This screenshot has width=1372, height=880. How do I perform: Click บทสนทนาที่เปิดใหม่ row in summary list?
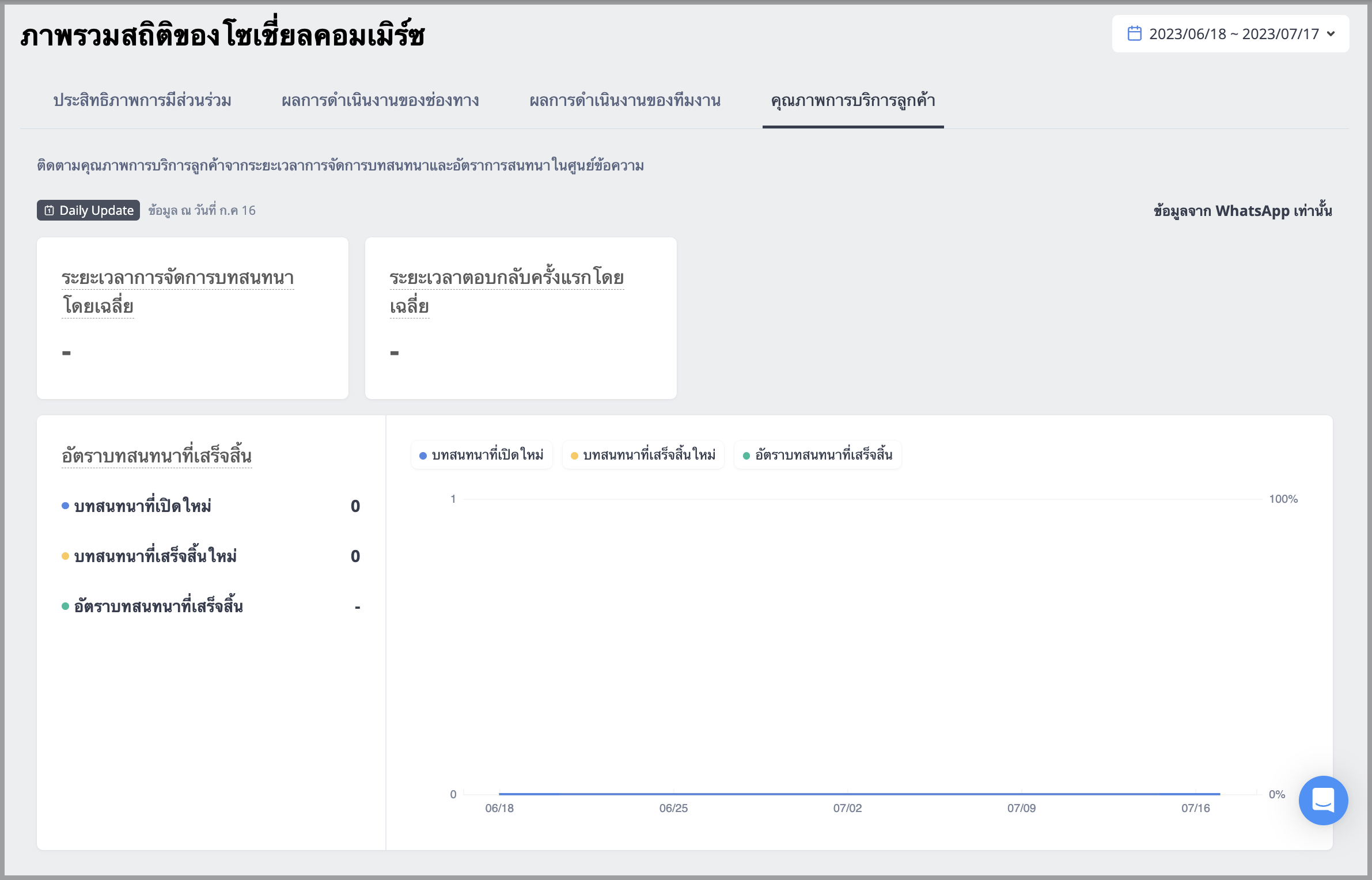coord(211,506)
